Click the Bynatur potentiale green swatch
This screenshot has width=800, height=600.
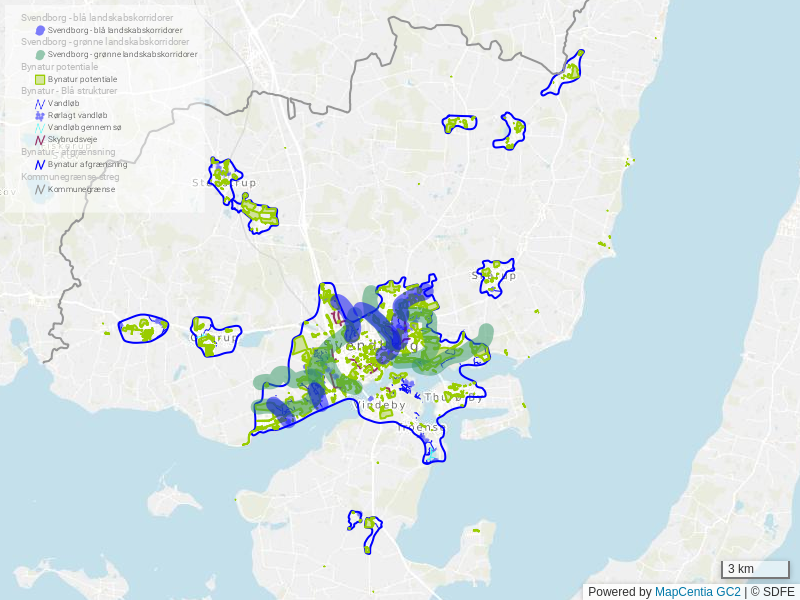pyautogui.click(x=40, y=79)
